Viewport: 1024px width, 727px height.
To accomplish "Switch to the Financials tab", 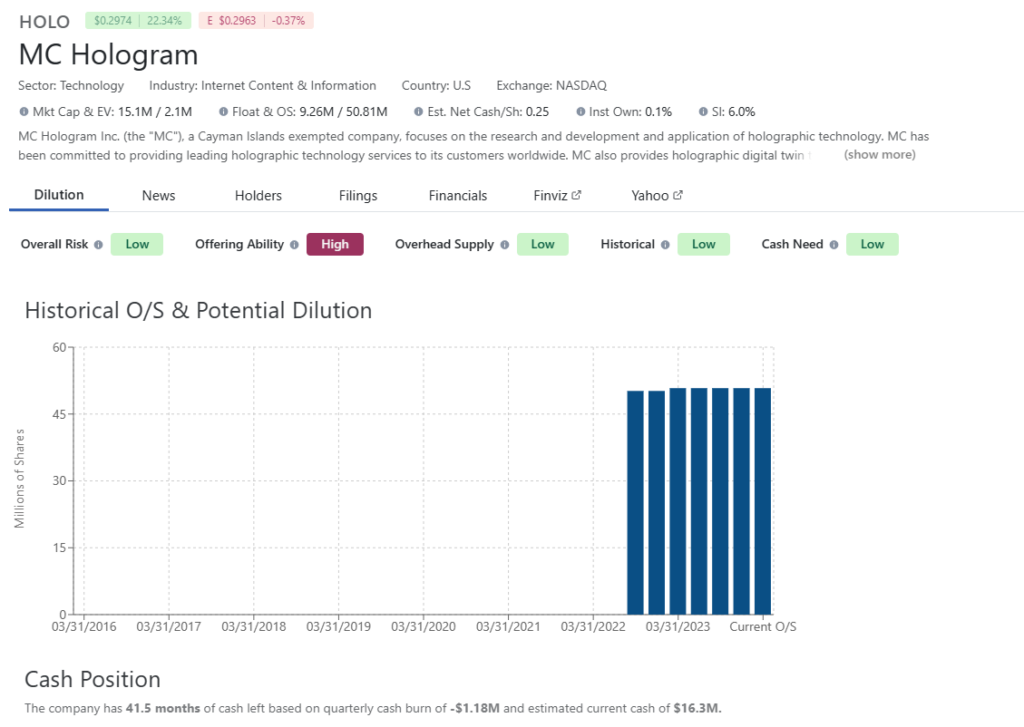I will coord(457,195).
